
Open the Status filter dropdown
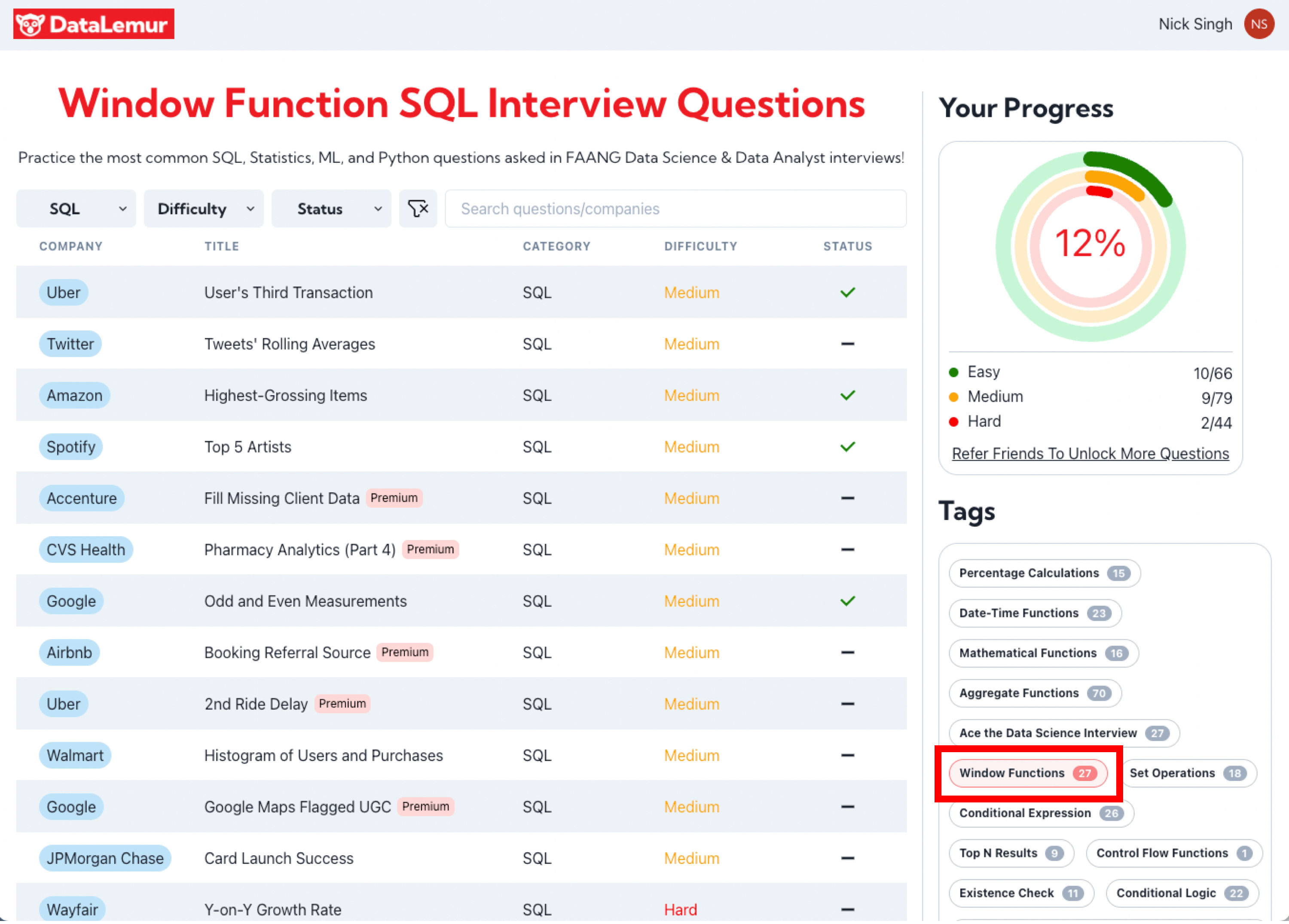331,208
